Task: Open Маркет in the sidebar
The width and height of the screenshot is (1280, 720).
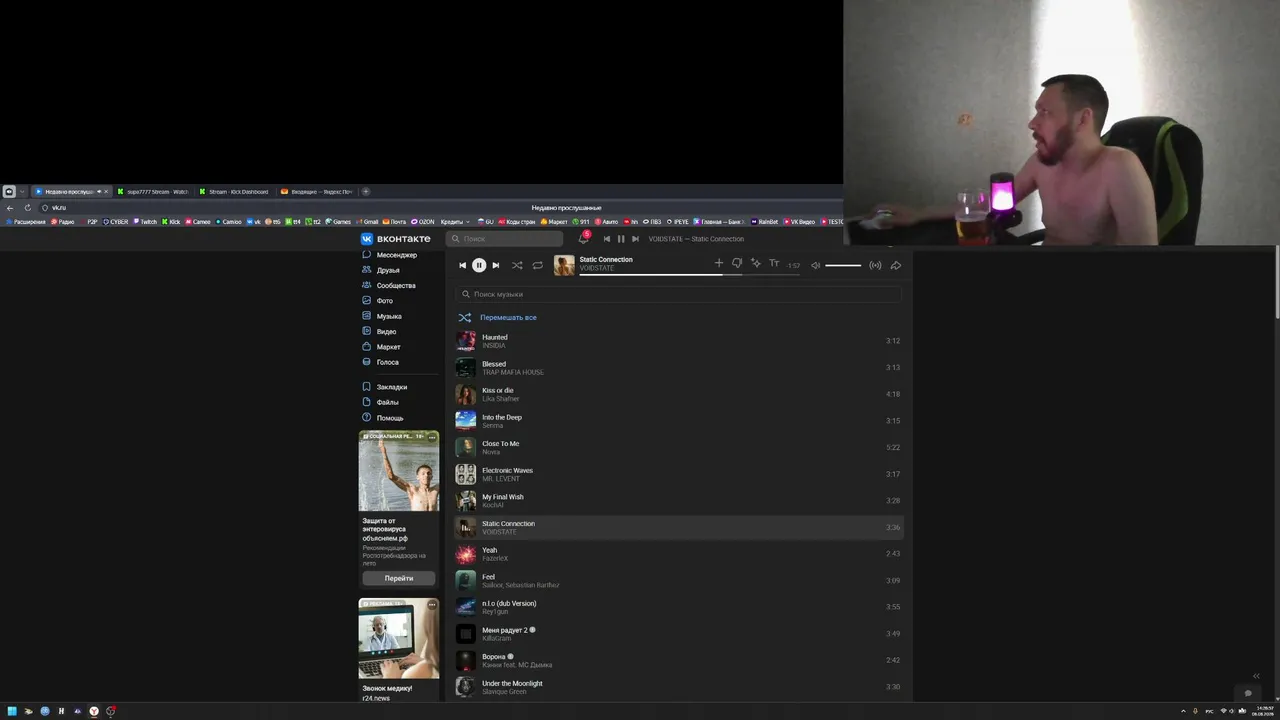Action: click(x=381, y=347)
